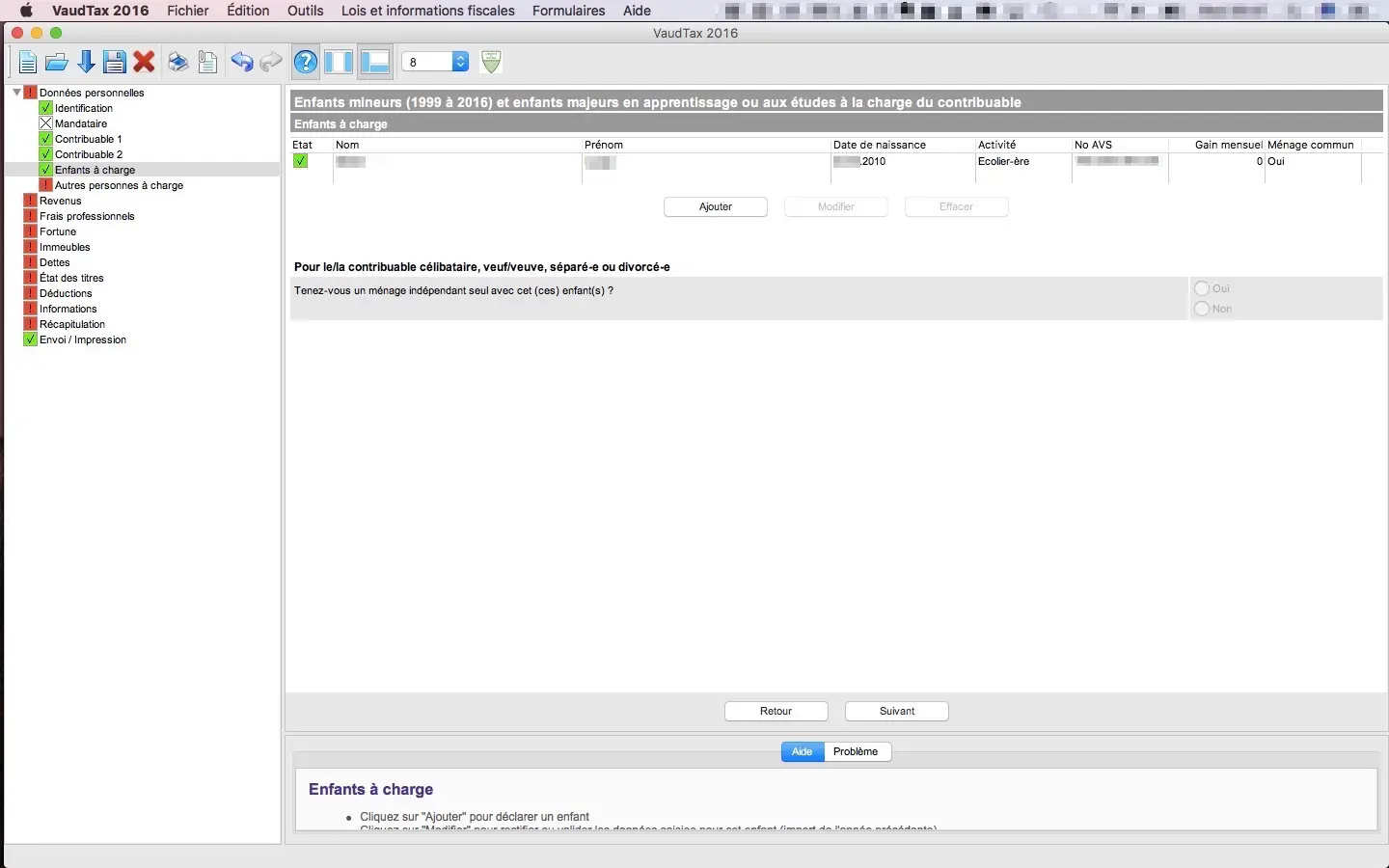Viewport: 1389px width, 868px height.
Task: Click the Activité column header
Action: [x=1023, y=145]
